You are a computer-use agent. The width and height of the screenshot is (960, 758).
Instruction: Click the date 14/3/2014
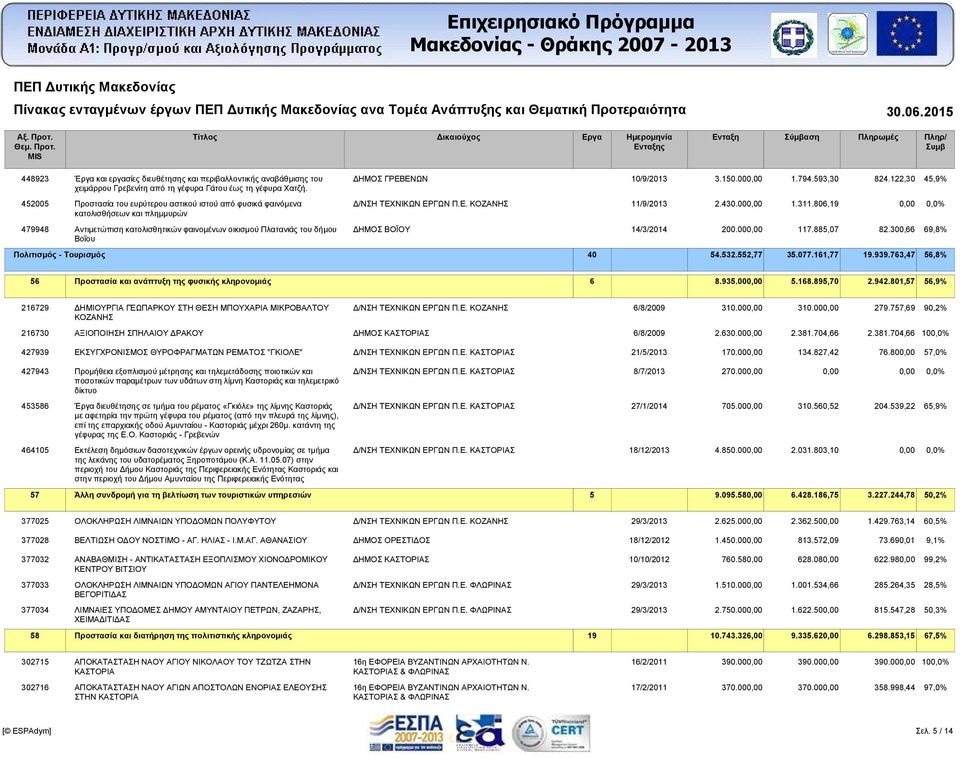(x=649, y=230)
